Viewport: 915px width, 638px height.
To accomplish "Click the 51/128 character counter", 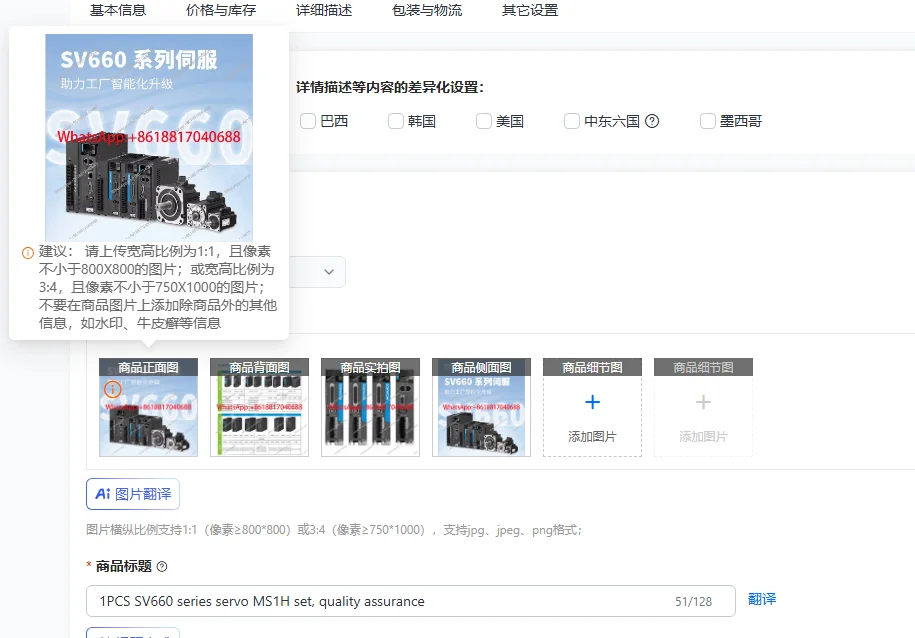I will [x=693, y=602].
